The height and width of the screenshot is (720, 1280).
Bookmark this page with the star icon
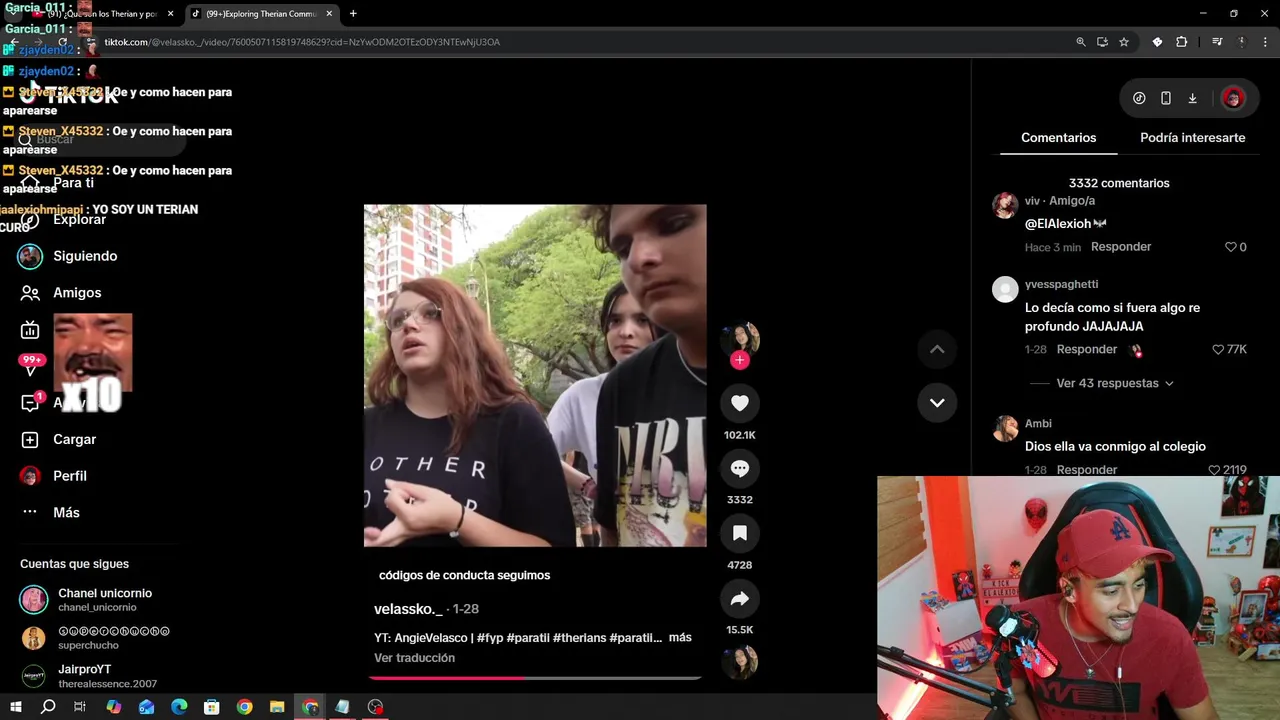click(1124, 42)
